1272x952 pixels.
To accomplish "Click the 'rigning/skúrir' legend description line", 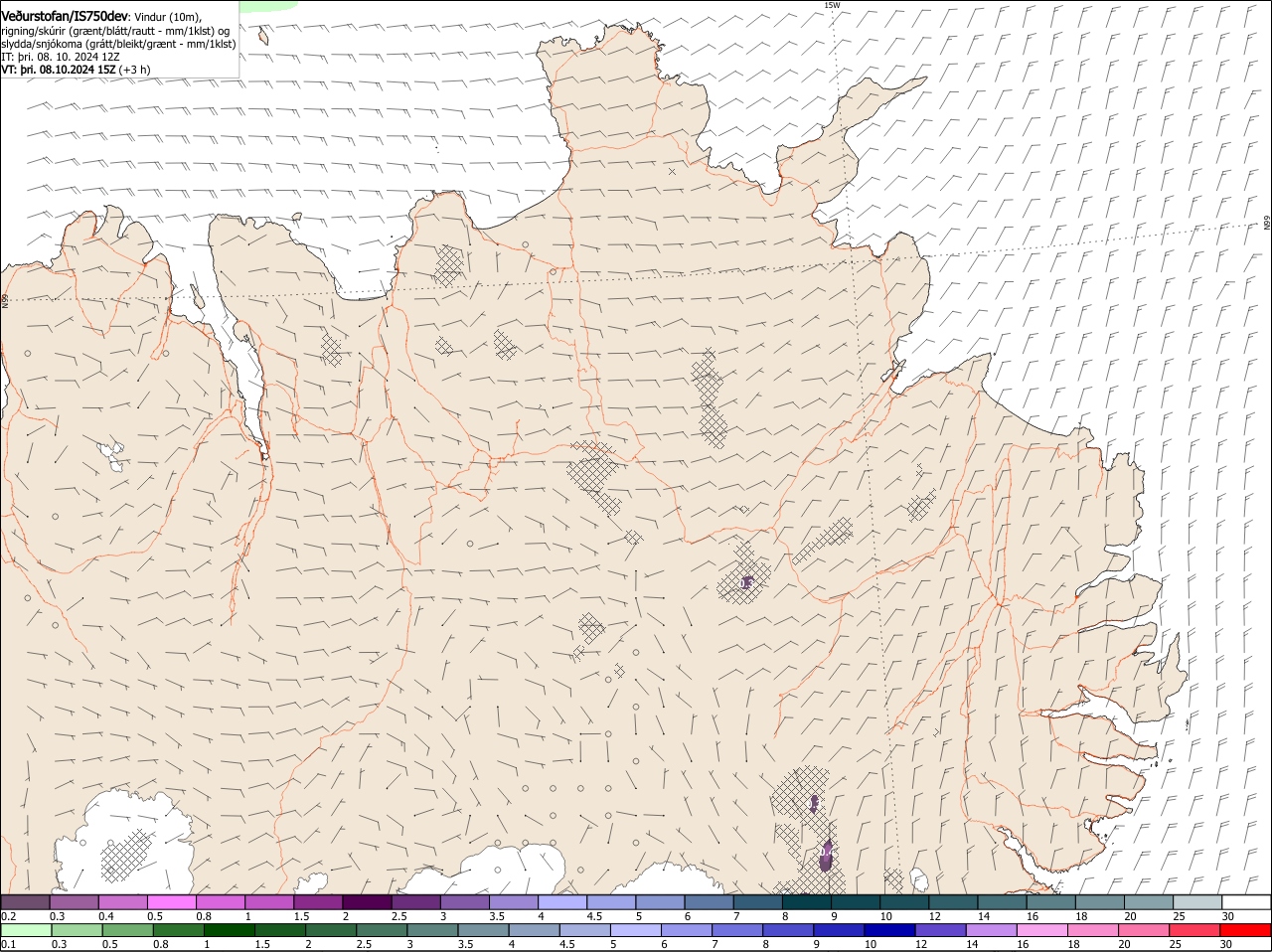I will pos(115,30).
